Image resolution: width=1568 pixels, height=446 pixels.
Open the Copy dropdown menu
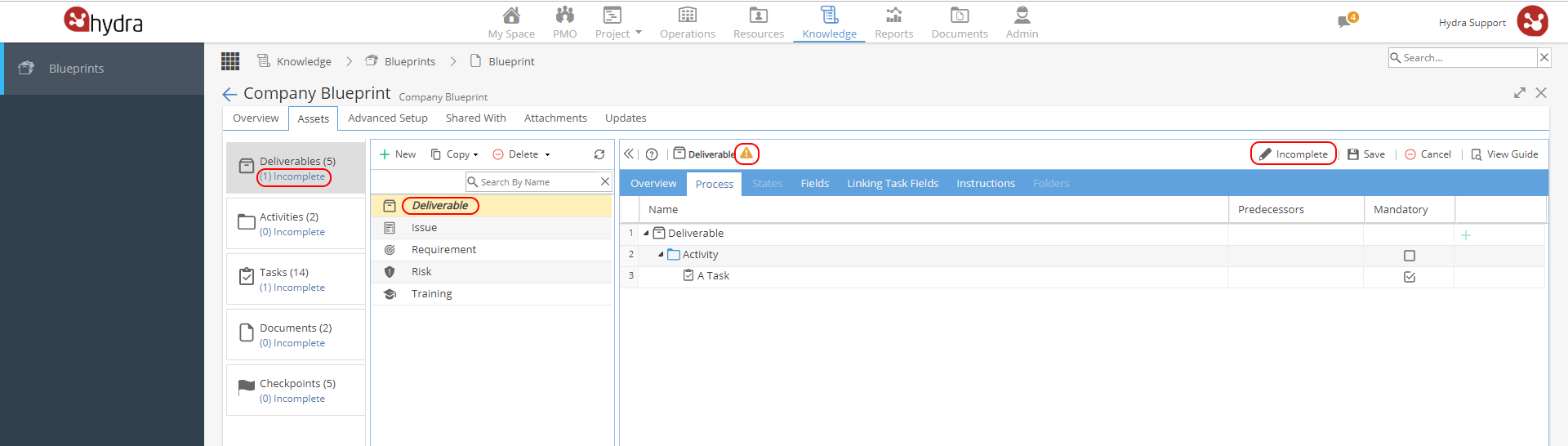[455, 154]
